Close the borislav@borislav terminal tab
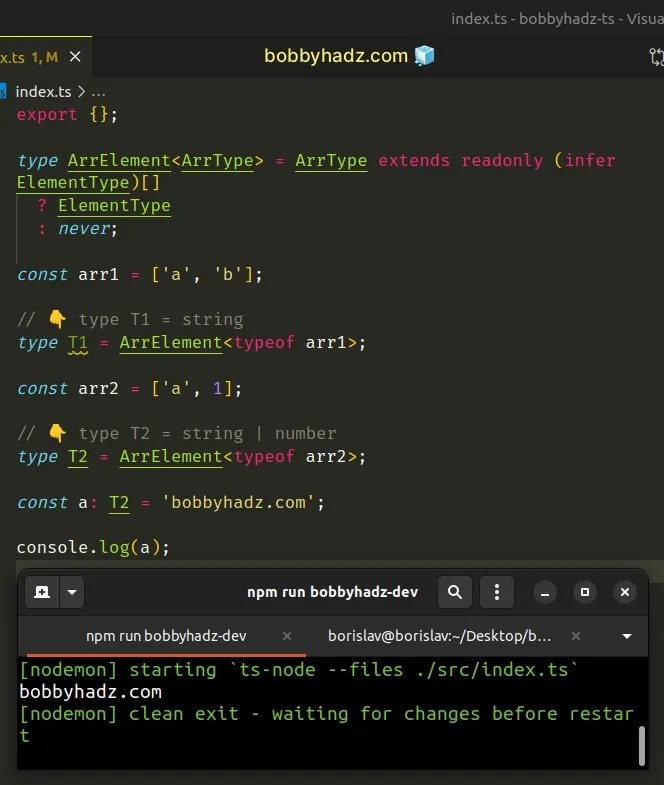Image resolution: width=664 pixels, height=785 pixels. [x=576, y=636]
